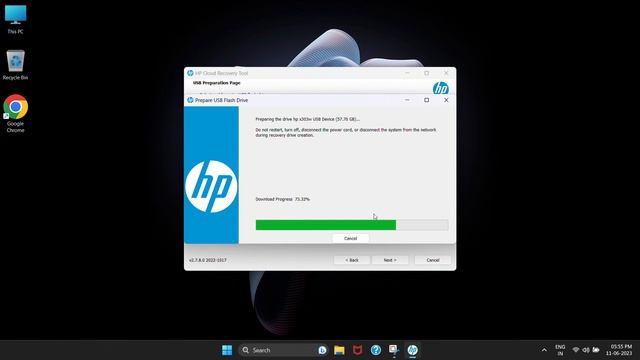Open This PC desktop icon
The width and height of the screenshot is (640, 360).
click(16, 19)
